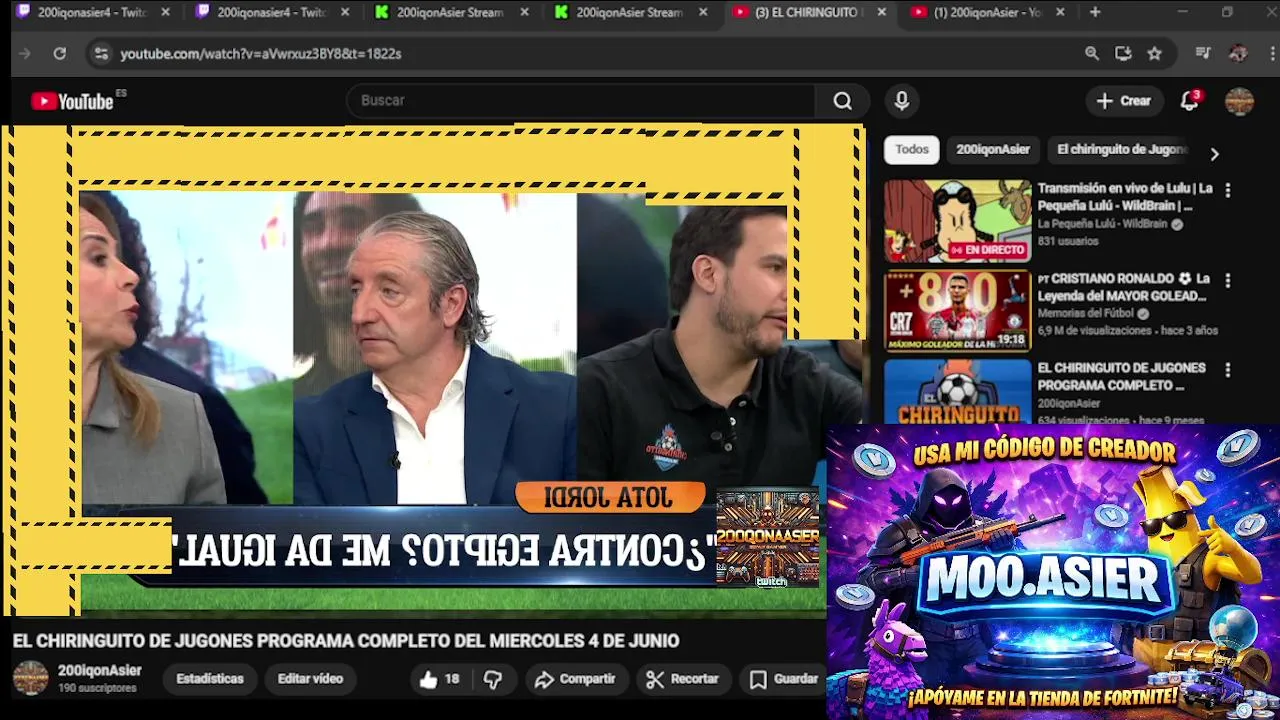Click the video title EL CHIRINGUITO DE JUGONES MIERCOLES 4 DE JUNIO

pyautogui.click(x=346, y=641)
